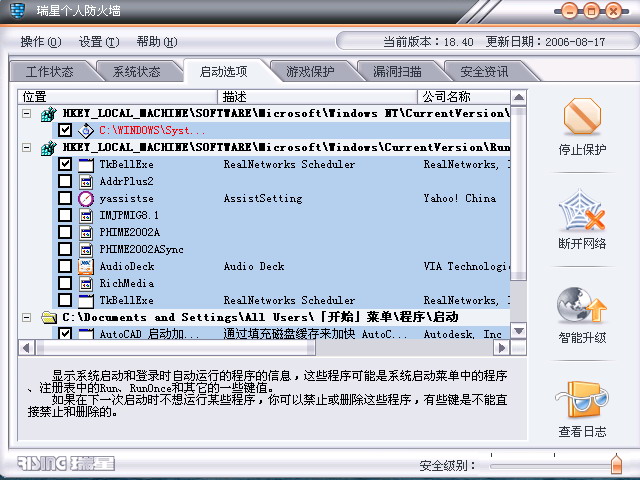The width and height of the screenshot is (640, 480).
Task: Click the 'AssistSetting' description text
Action: (263, 199)
